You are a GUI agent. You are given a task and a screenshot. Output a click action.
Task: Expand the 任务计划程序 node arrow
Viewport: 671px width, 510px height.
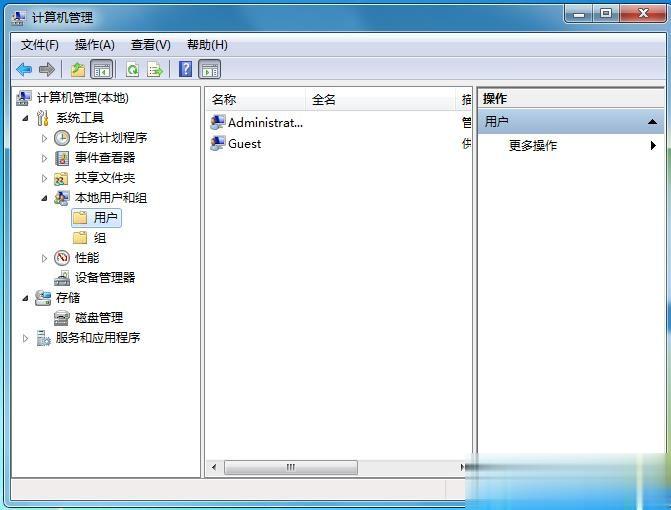pyautogui.click(x=45, y=138)
